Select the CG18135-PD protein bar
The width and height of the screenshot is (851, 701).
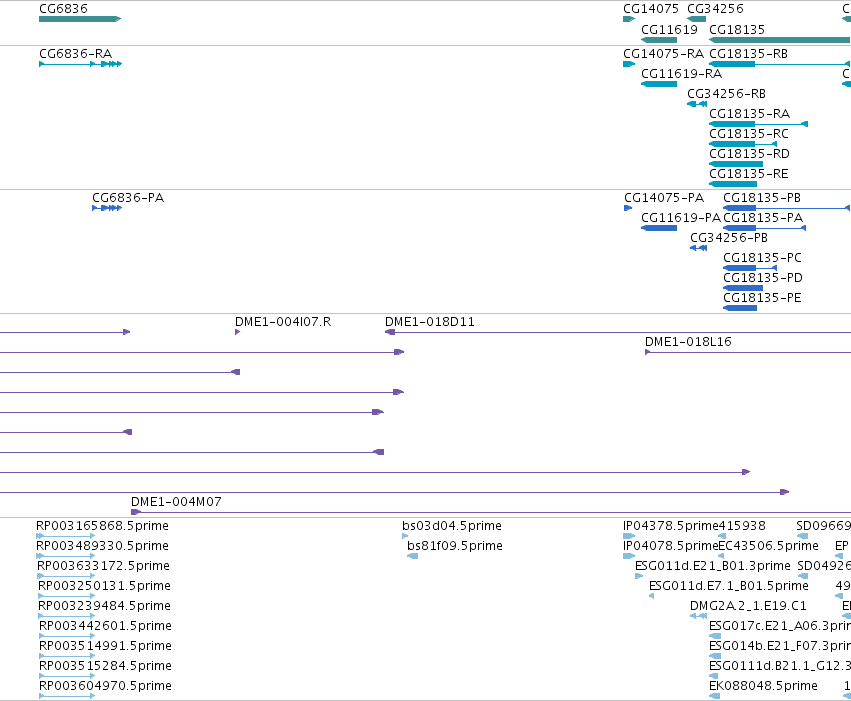pos(743,288)
